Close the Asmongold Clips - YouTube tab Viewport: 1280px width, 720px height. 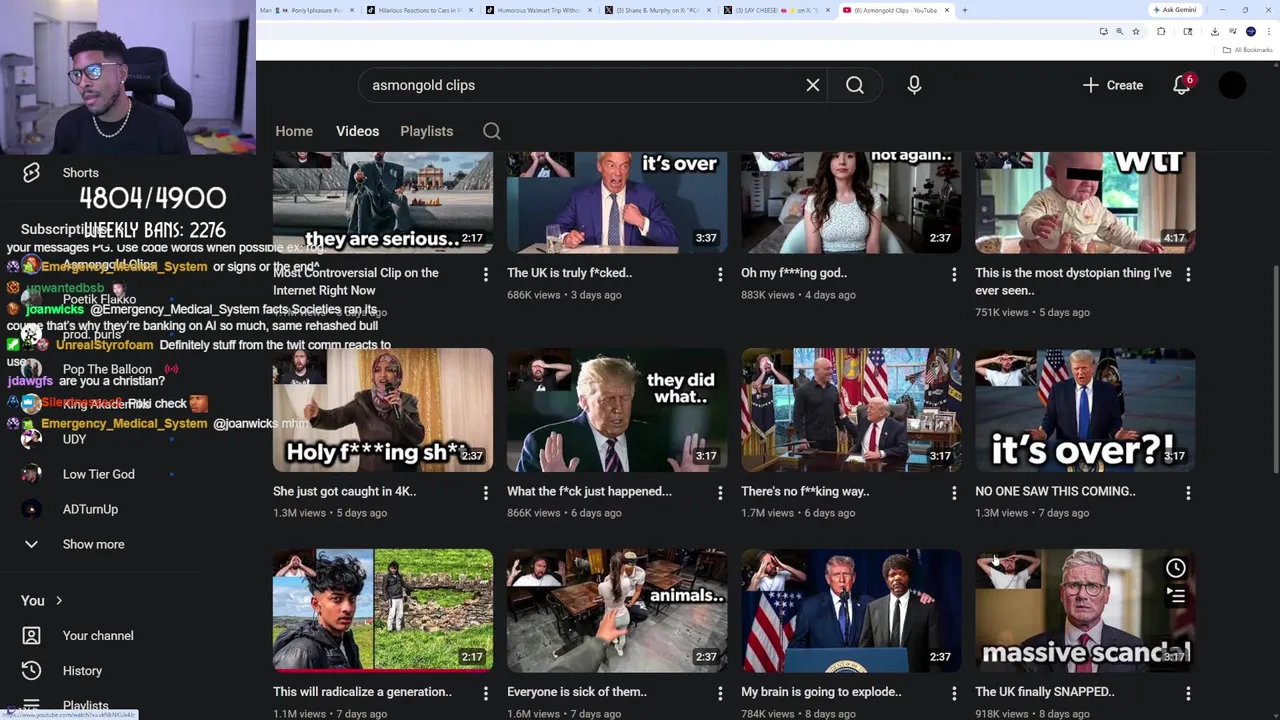point(947,10)
